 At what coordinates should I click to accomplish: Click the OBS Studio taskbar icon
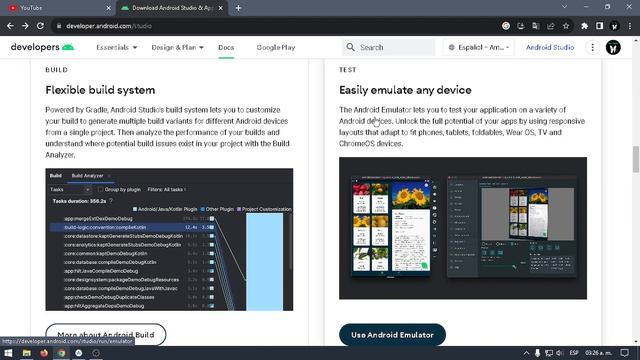96,353
